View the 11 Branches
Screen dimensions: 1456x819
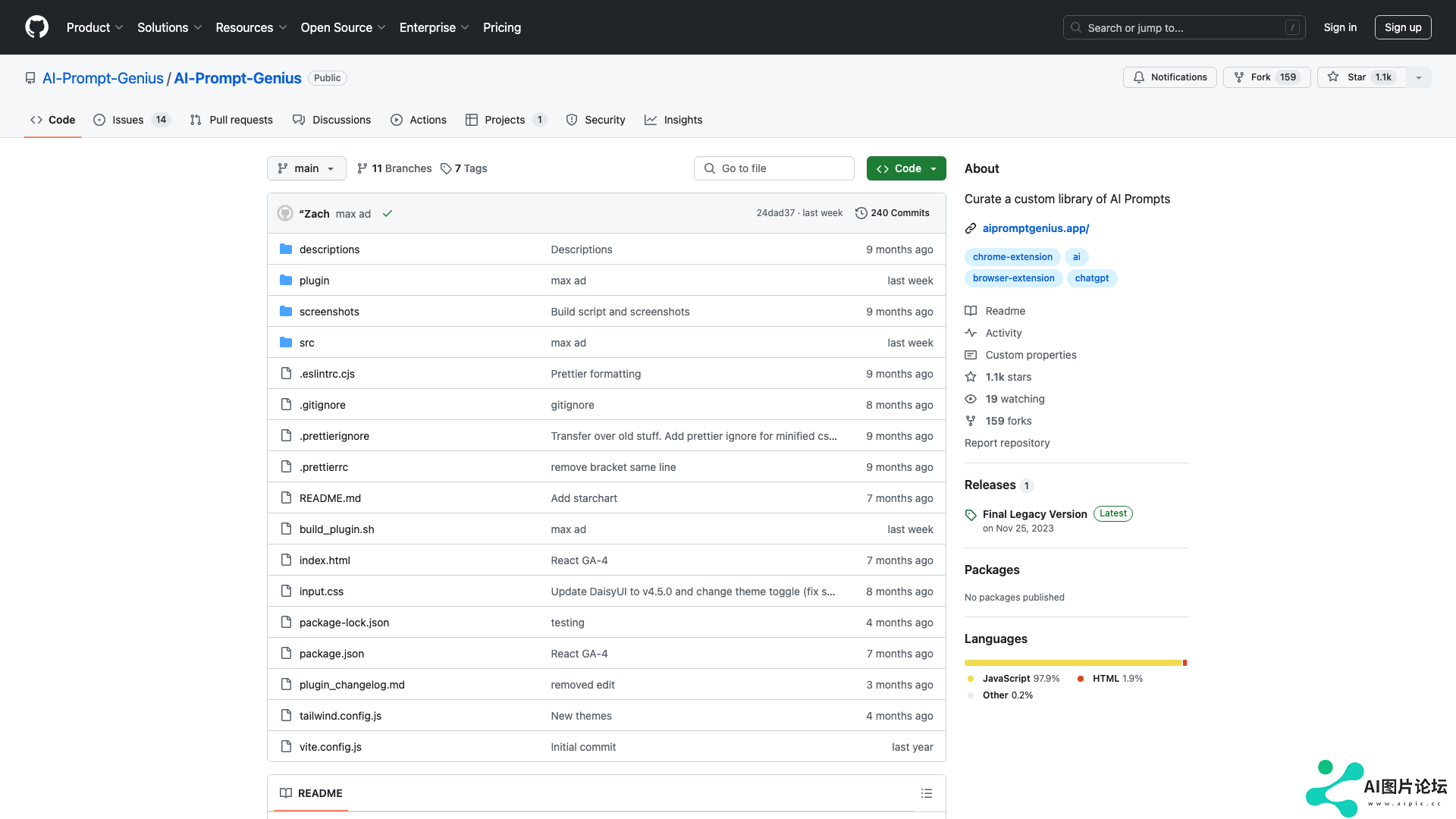[394, 168]
